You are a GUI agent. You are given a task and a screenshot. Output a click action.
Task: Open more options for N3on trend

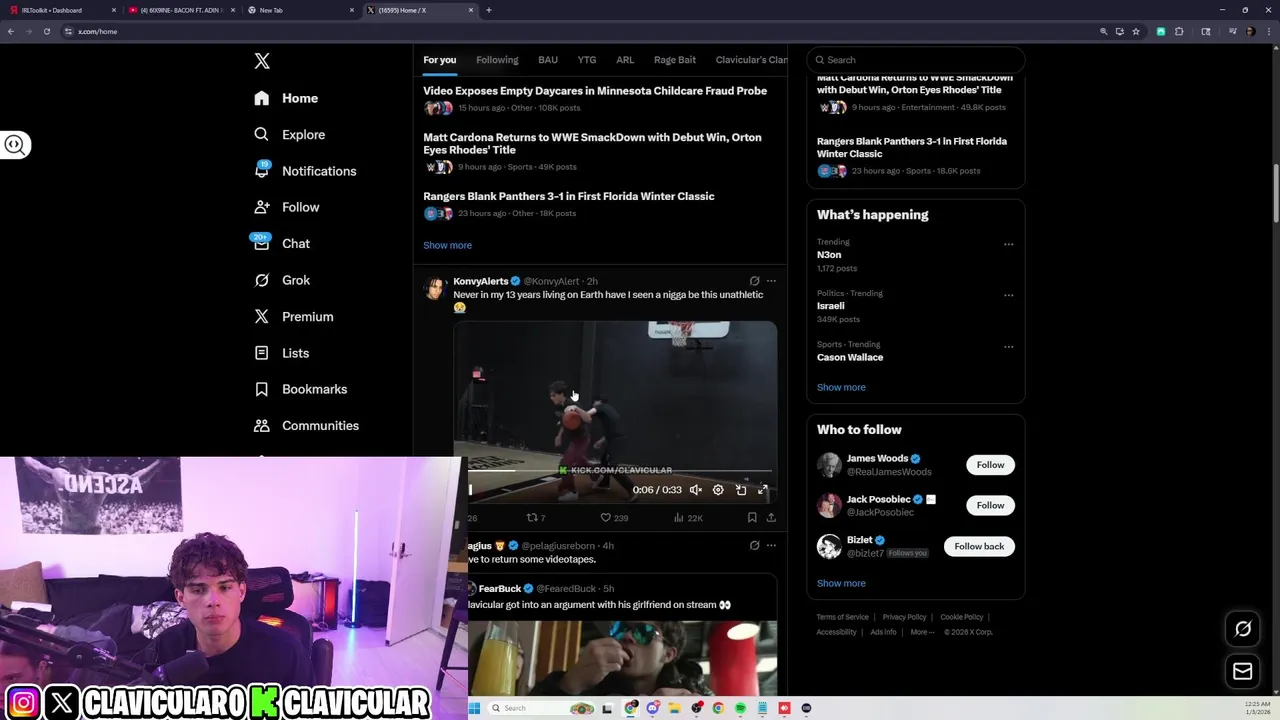coord(1008,244)
